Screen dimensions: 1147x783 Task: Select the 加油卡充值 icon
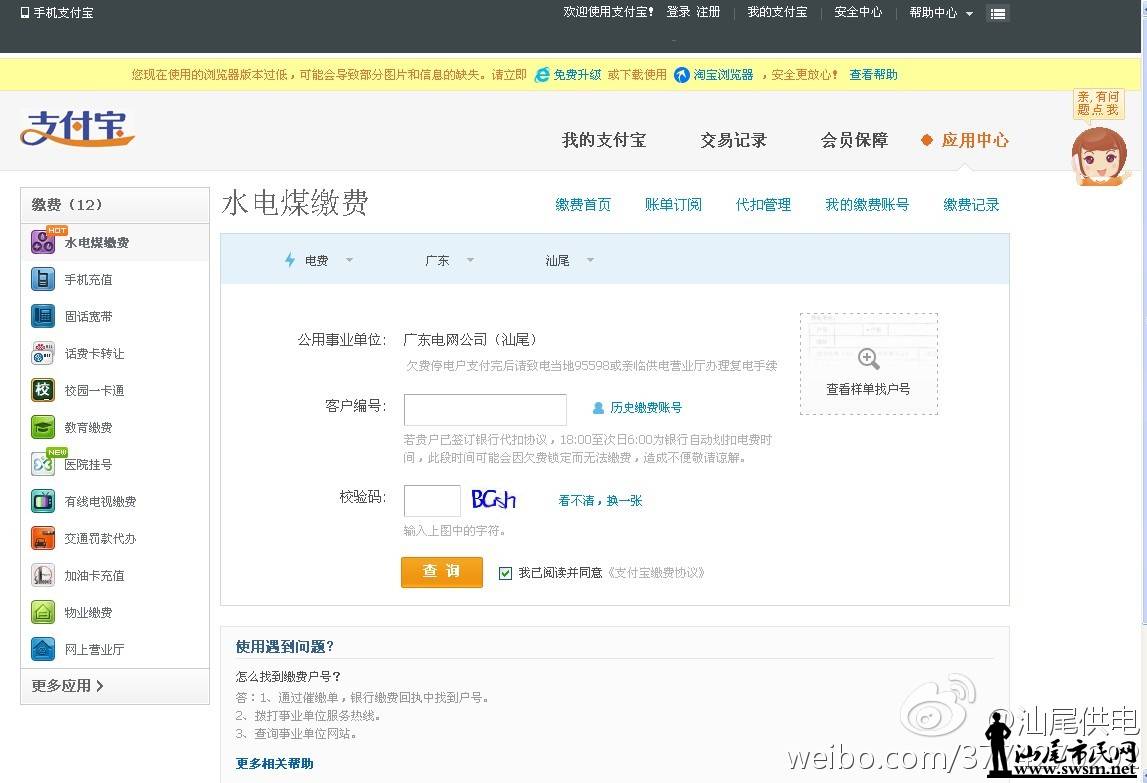click(42, 575)
